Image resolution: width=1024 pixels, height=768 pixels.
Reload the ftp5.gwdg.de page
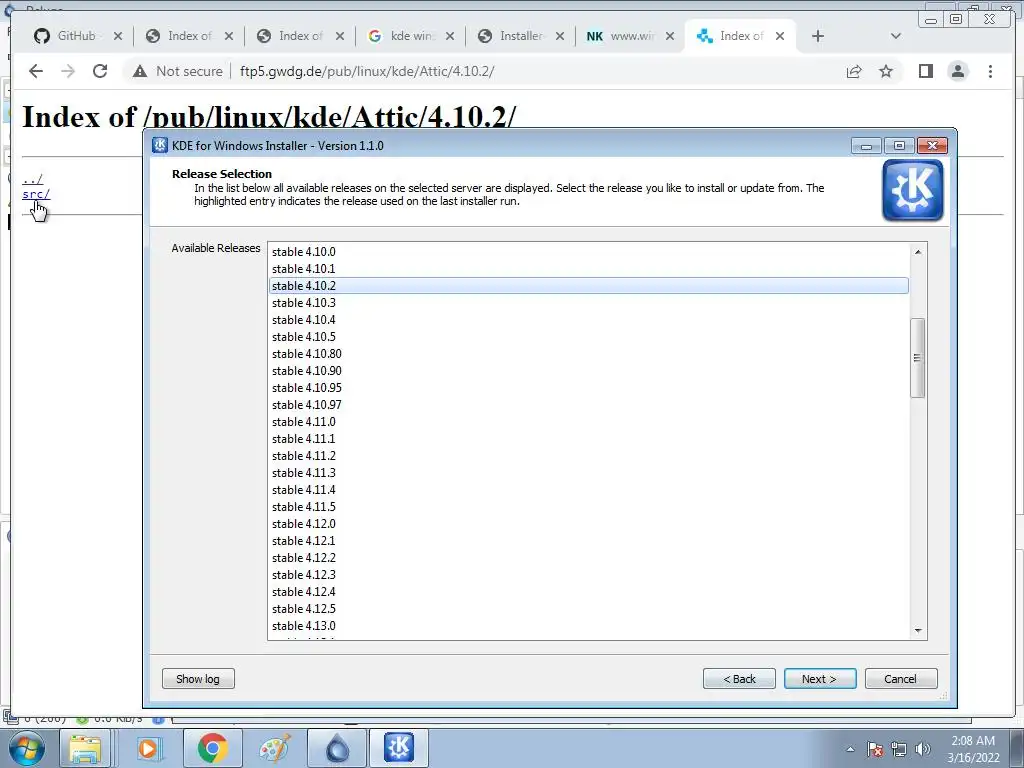click(x=100, y=71)
